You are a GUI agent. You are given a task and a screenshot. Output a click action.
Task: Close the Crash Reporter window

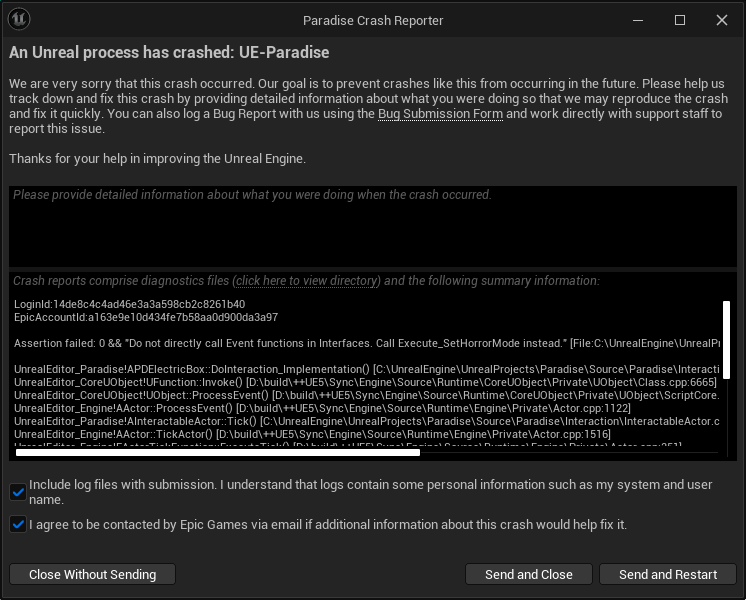(x=722, y=20)
